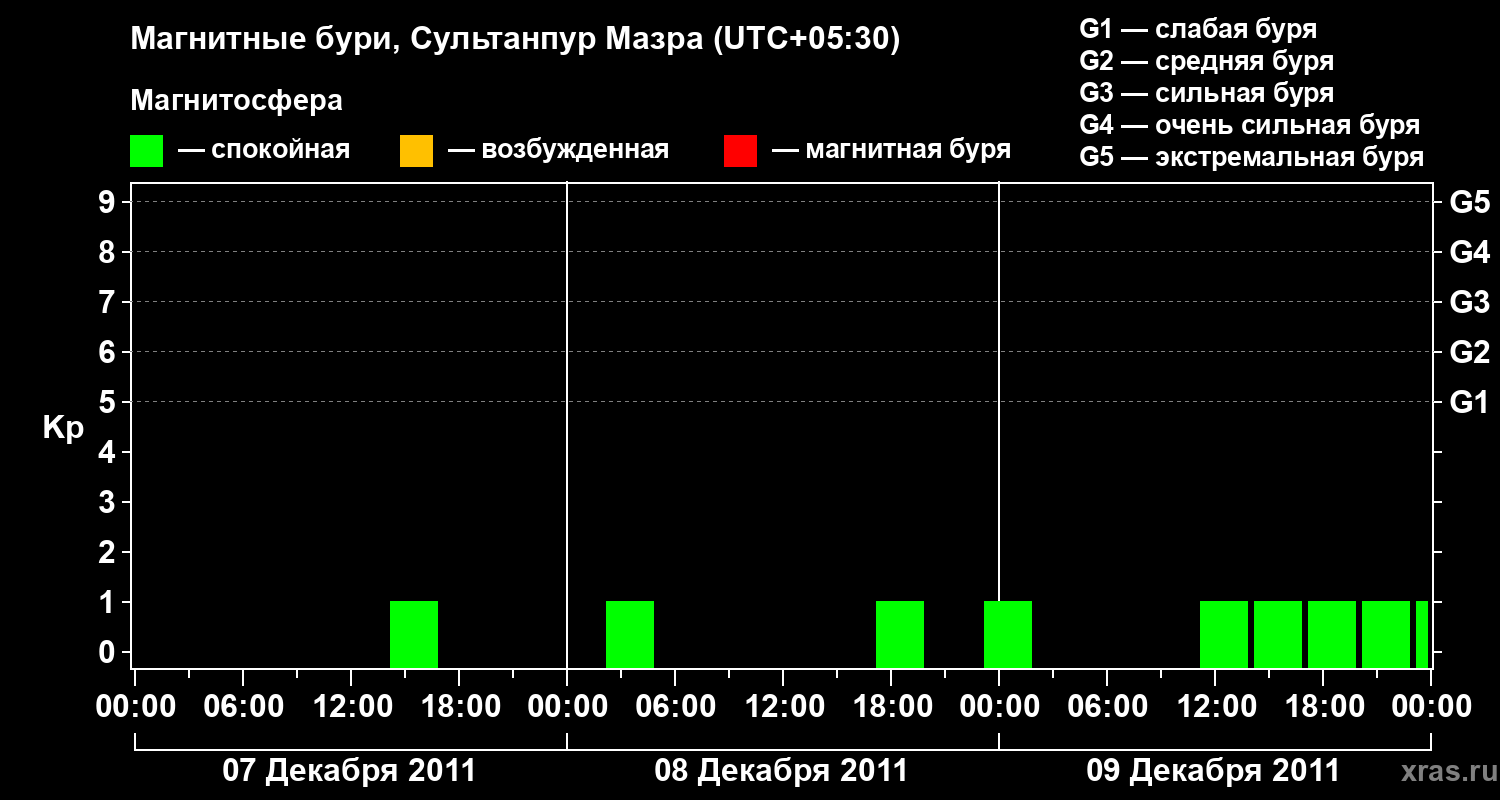Click the 'G1' tick label on right axis
Screen dimensions: 1500x800
1470,402
